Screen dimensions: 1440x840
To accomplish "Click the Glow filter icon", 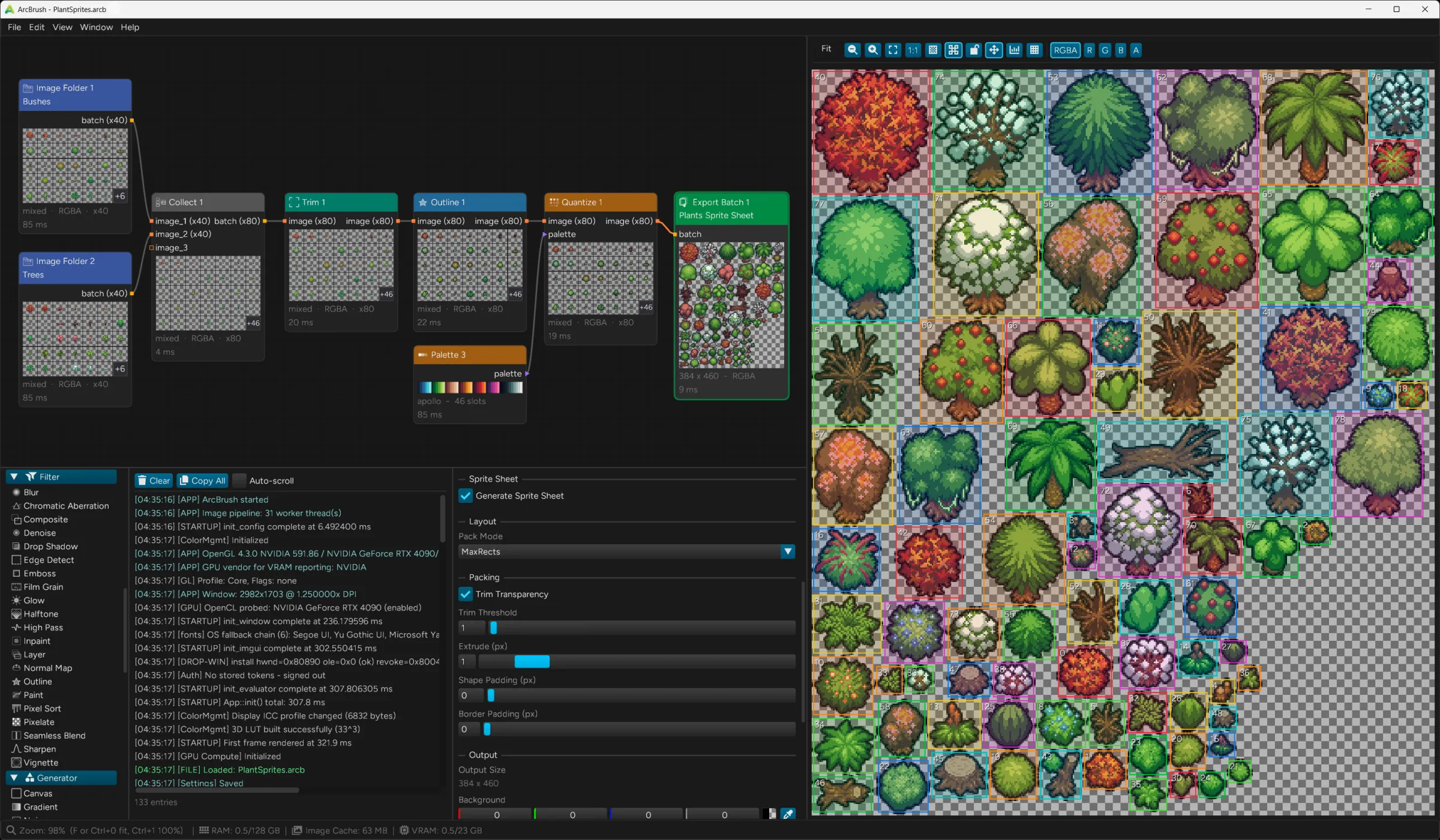I will tap(17, 601).
